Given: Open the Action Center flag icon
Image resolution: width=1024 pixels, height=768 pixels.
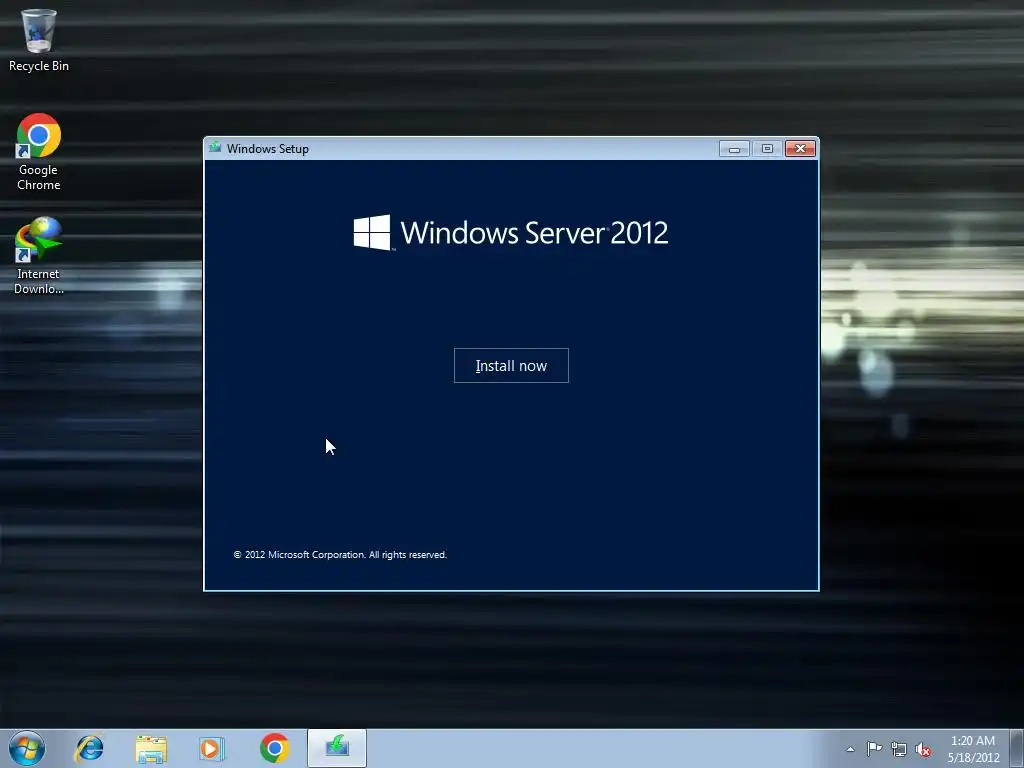Looking at the screenshot, I should (x=874, y=749).
